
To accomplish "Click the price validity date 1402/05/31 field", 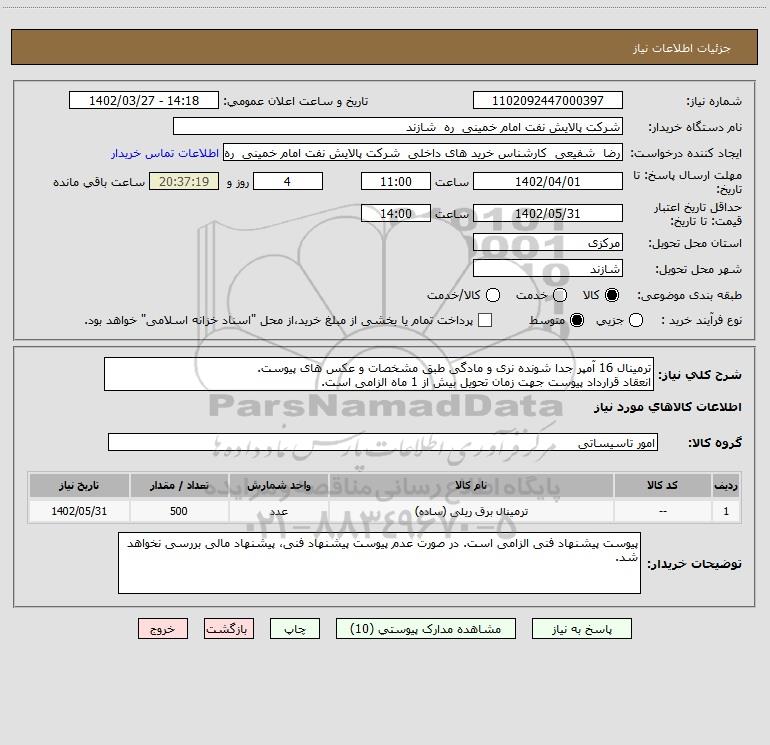I will 548,213.
